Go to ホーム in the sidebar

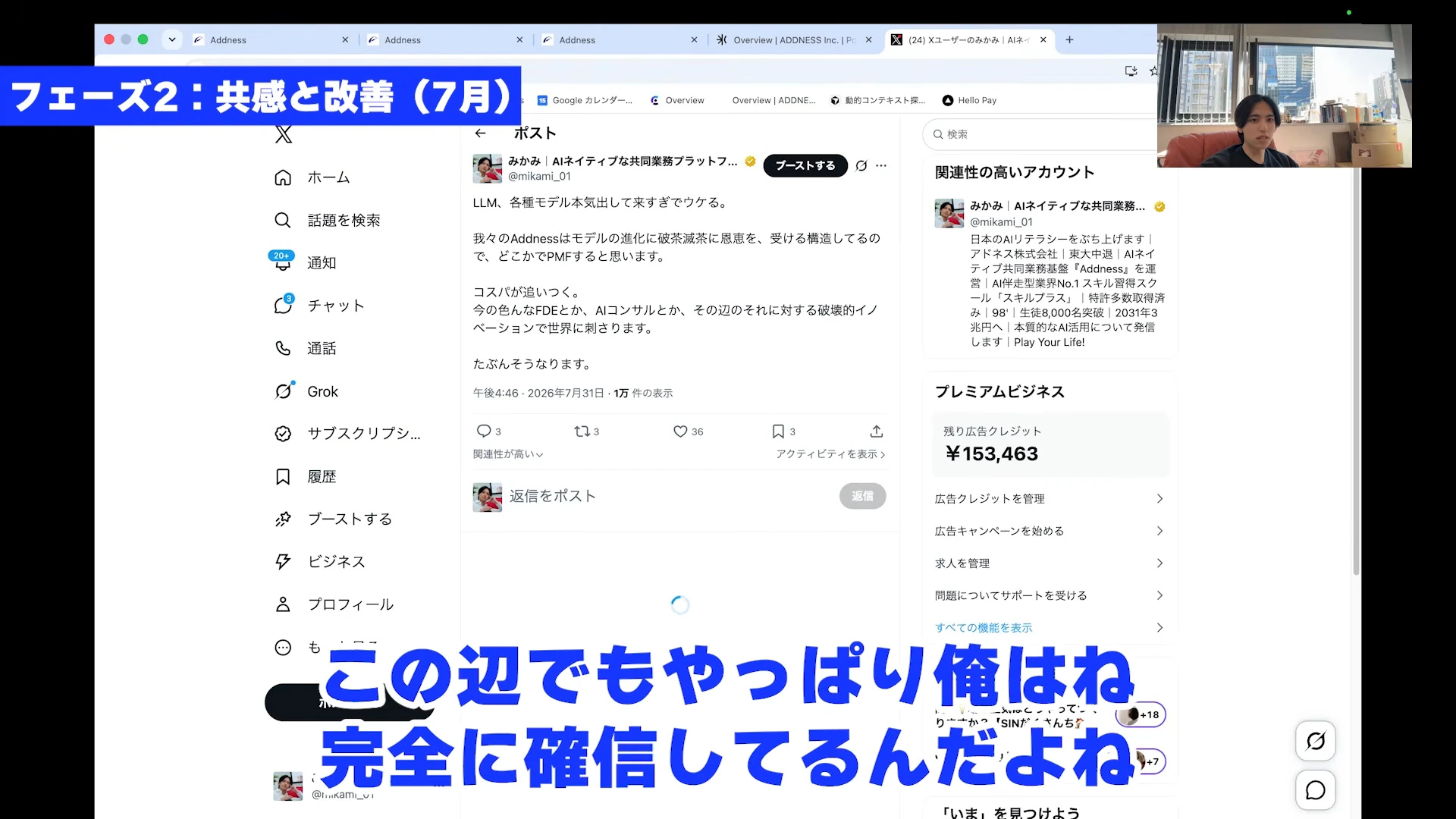pos(312,177)
